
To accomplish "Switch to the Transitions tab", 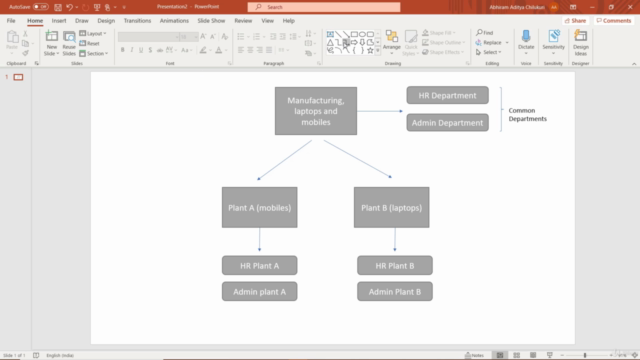I will pos(137,20).
